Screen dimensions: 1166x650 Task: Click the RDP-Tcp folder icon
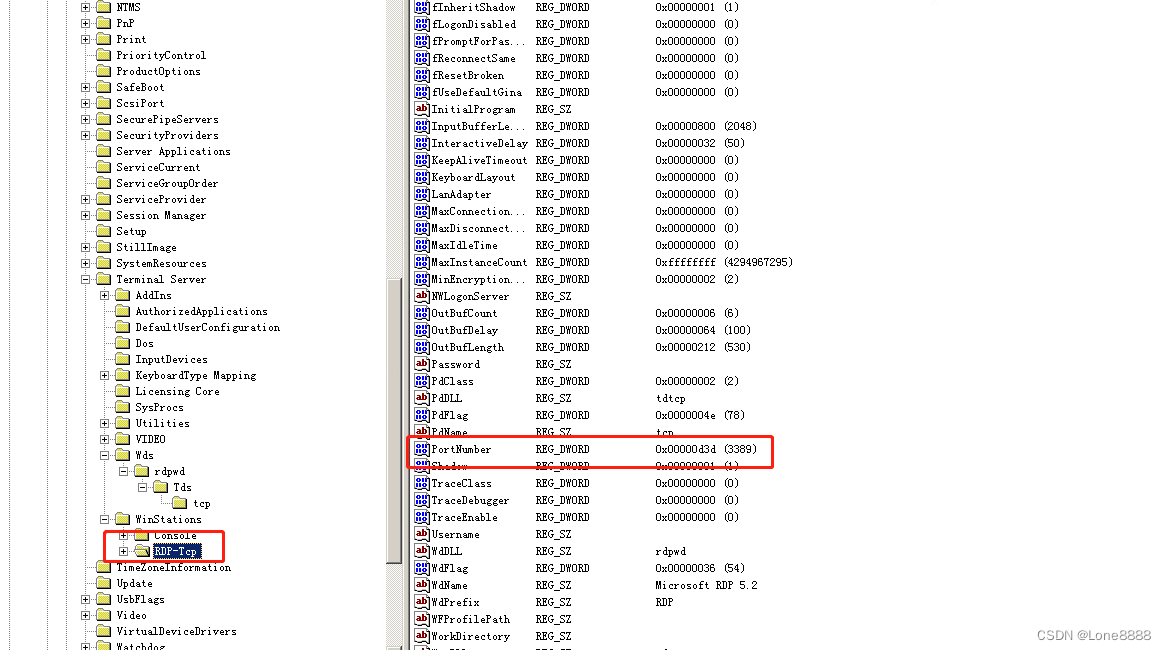tap(141, 552)
